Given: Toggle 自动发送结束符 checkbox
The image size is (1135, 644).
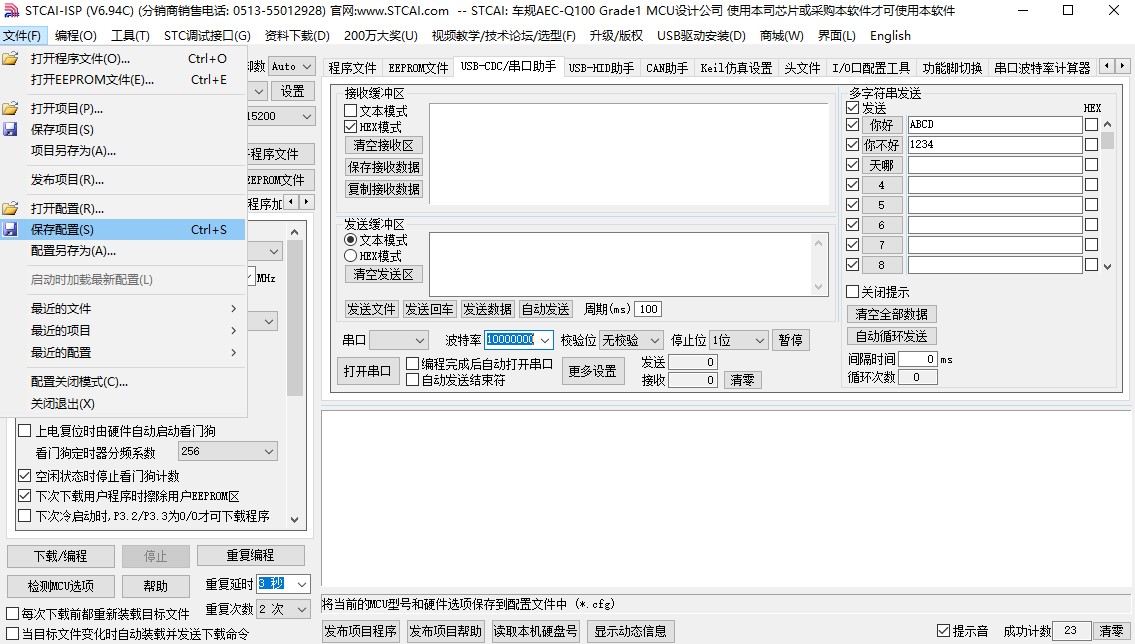Looking at the screenshot, I should (x=413, y=380).
